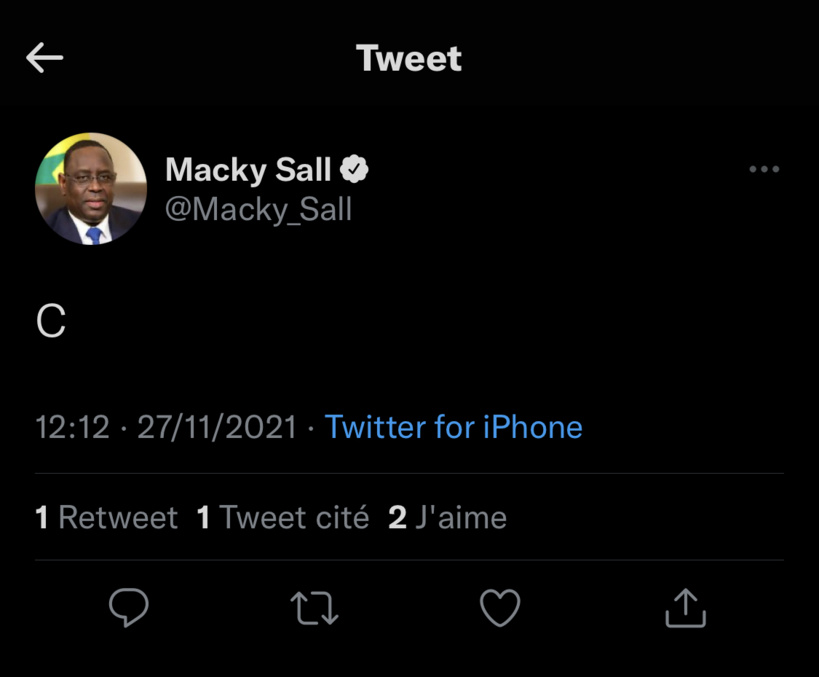Screen dimensions: 819x677
Task: Open '1 Retweet' to see retweeters
Action: click(105, 517)
